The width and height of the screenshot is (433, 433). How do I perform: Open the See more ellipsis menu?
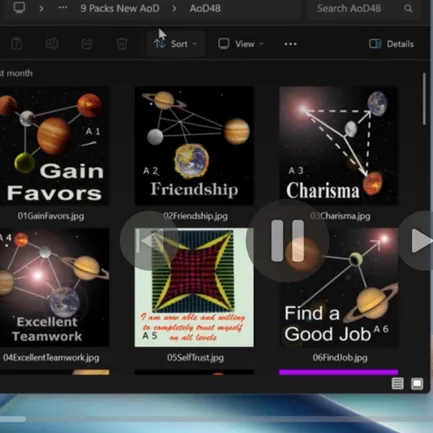[x=290, y=44]
